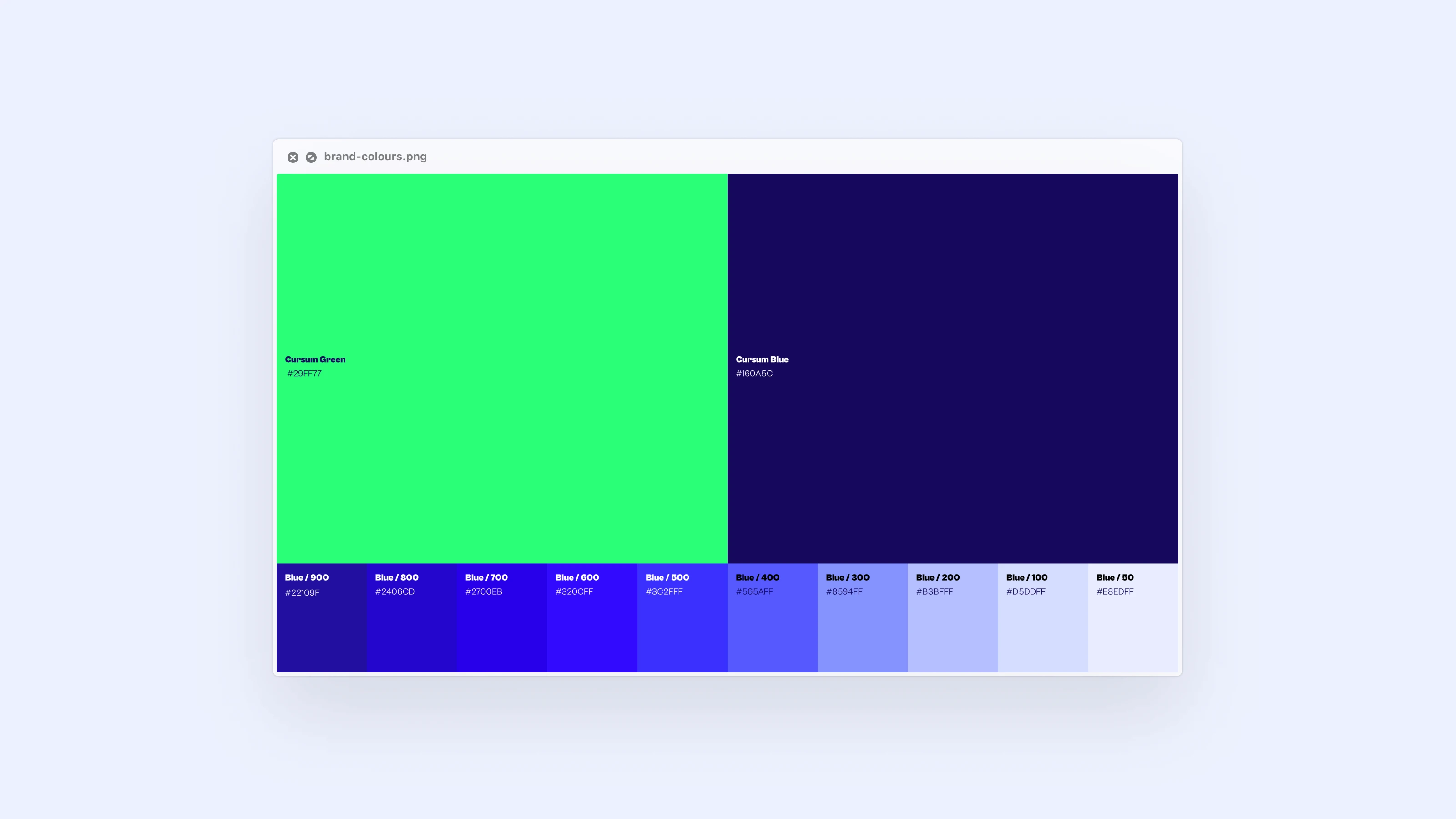
Task: Click the #3C2FFF hex label
Action: pos(664,592)
